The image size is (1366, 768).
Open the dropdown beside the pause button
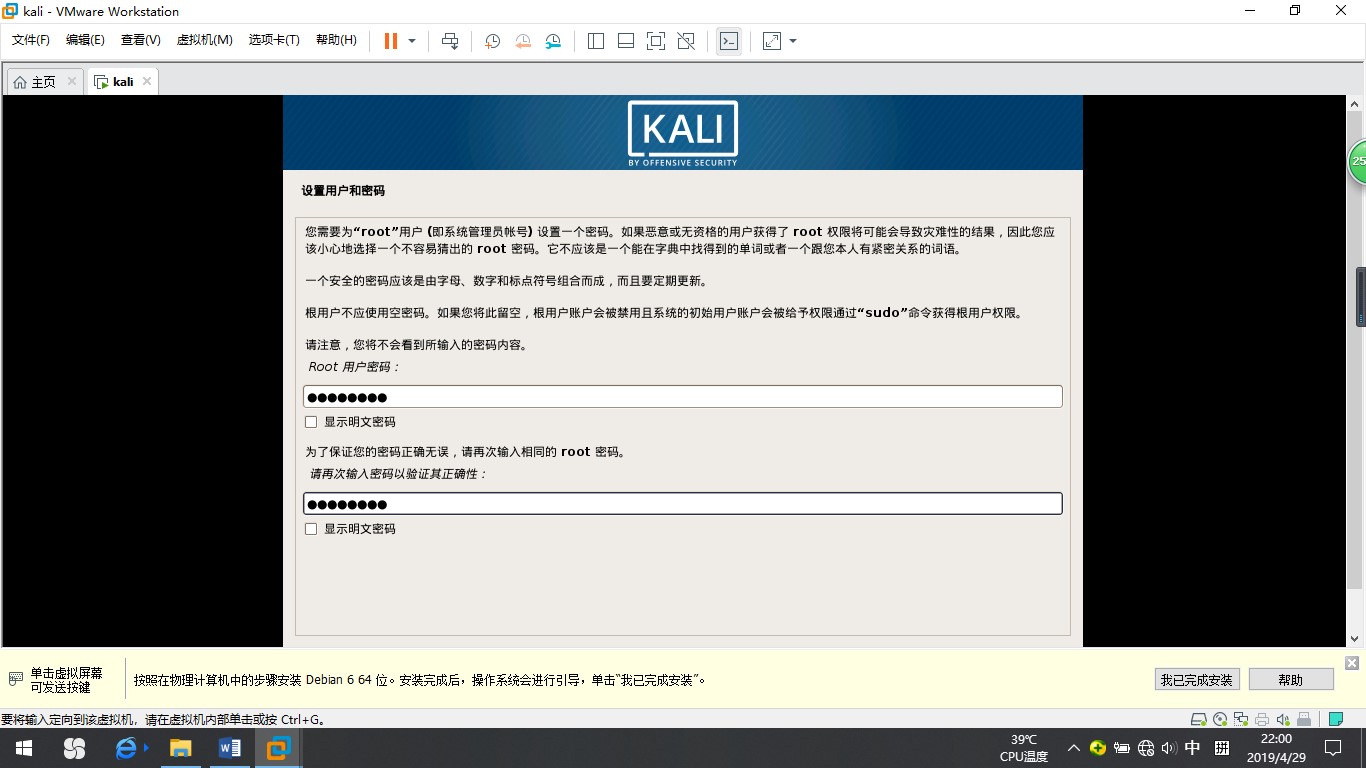coord(412,41)
